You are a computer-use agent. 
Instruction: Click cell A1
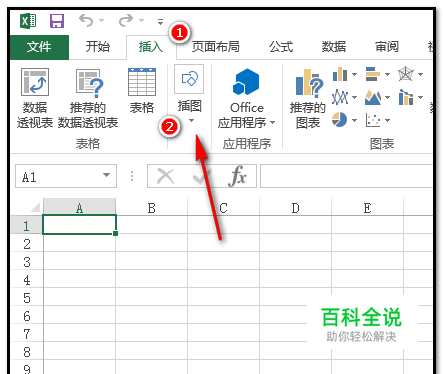point(79,225)
